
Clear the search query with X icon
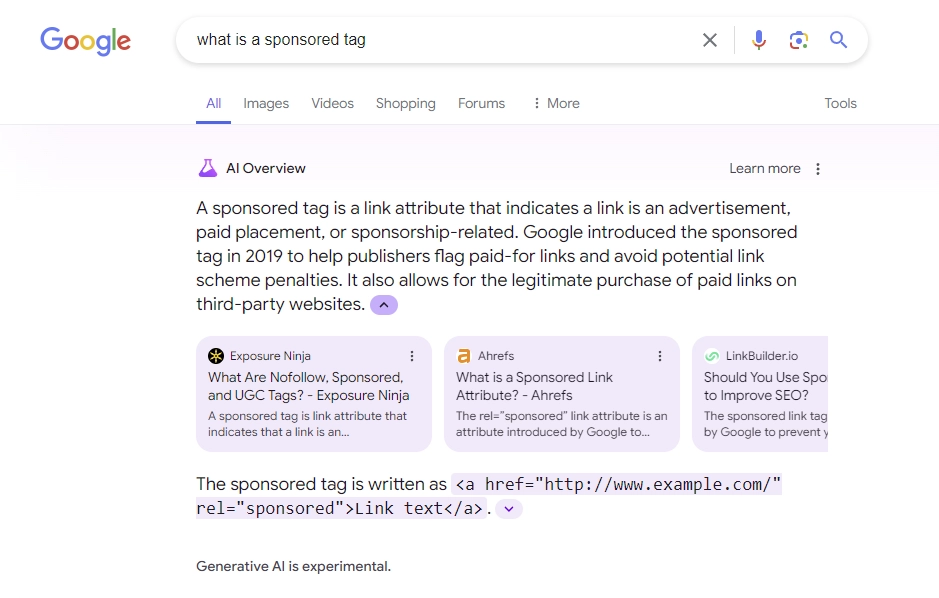click(x=710, y=40)
